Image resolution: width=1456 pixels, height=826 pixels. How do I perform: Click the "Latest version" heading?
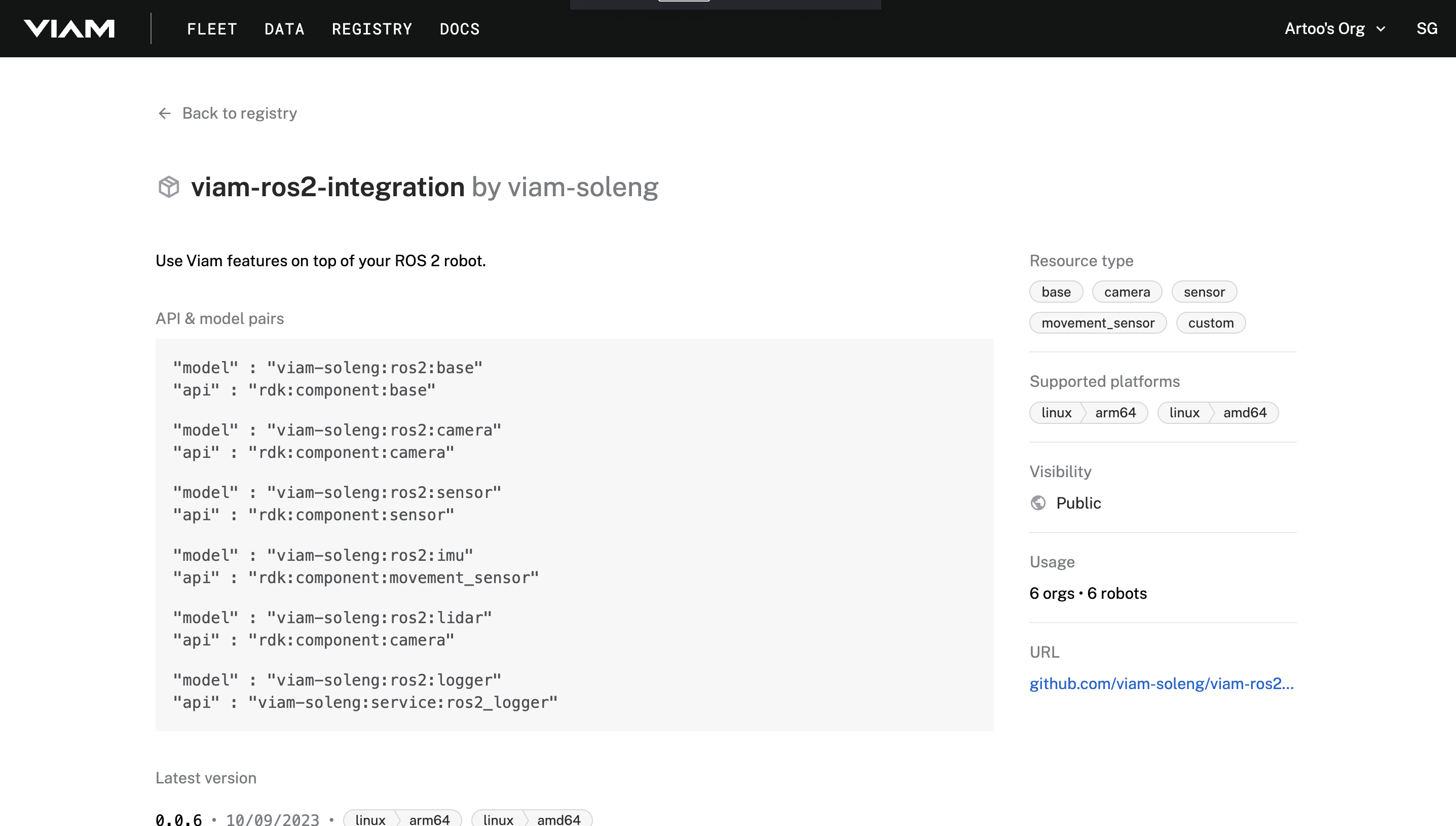coord(206,778)
